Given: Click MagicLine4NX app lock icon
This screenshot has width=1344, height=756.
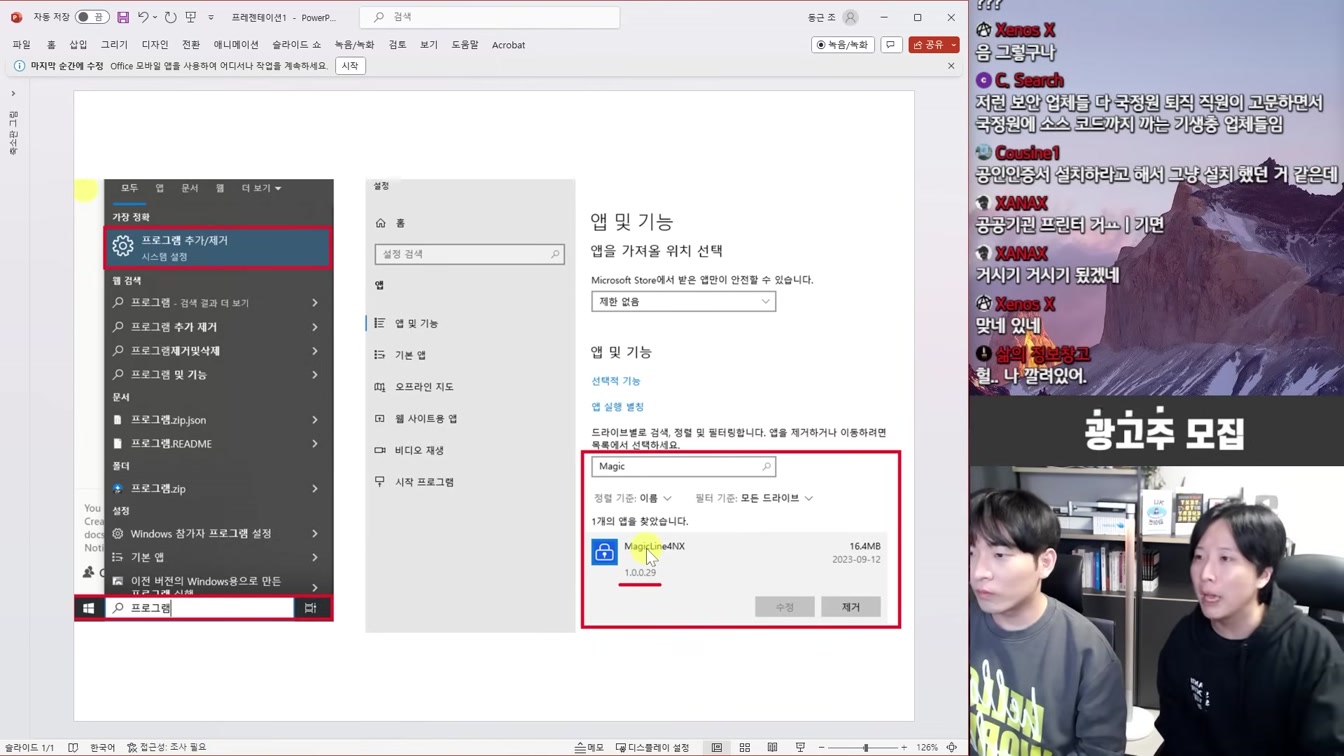Looking at the screenshot, I should pos(604,551).
